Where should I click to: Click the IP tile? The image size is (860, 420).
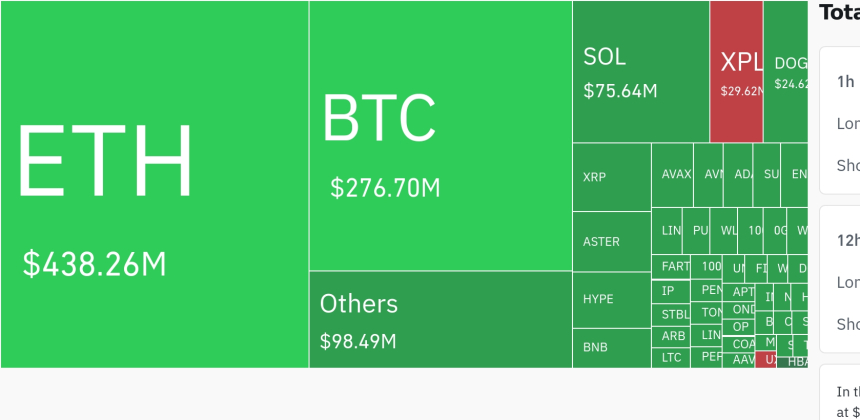670,291
